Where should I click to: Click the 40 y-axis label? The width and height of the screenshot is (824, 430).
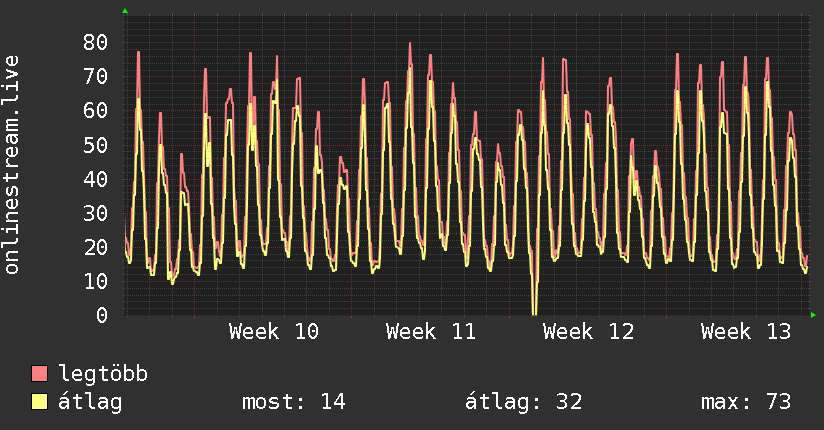[x=96, y=179]
